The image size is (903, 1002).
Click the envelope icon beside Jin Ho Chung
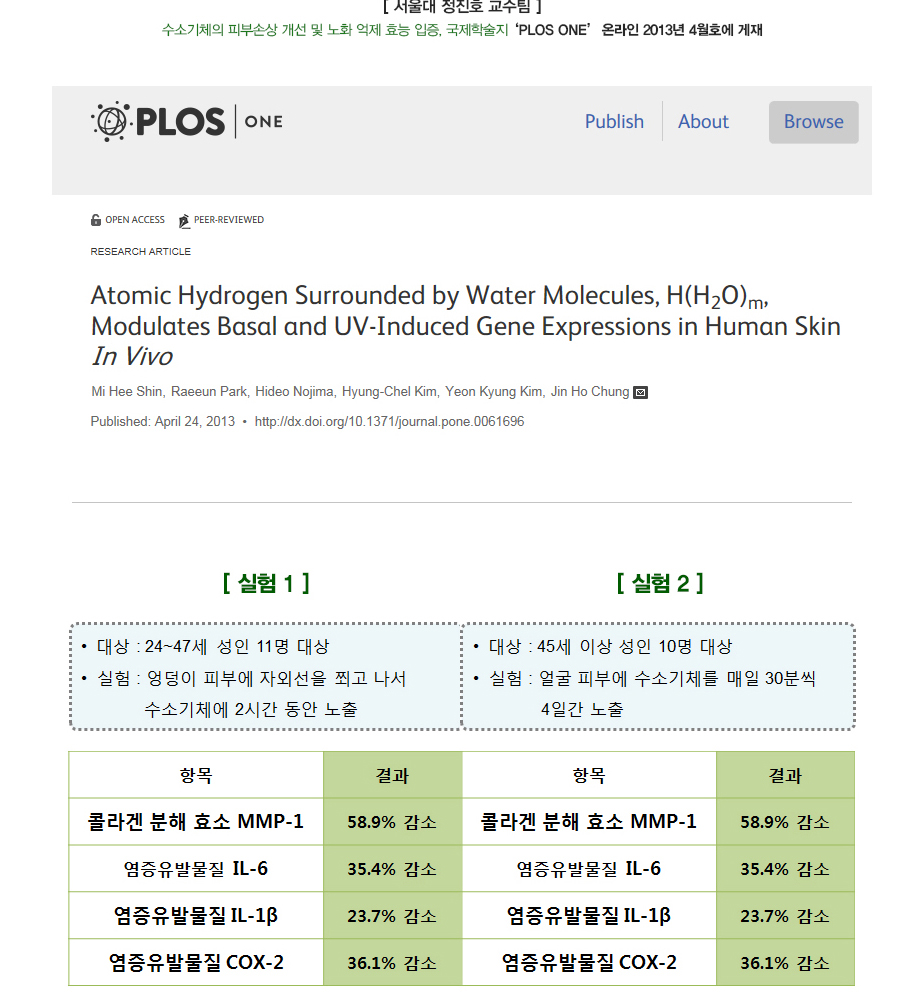(641, 392)
